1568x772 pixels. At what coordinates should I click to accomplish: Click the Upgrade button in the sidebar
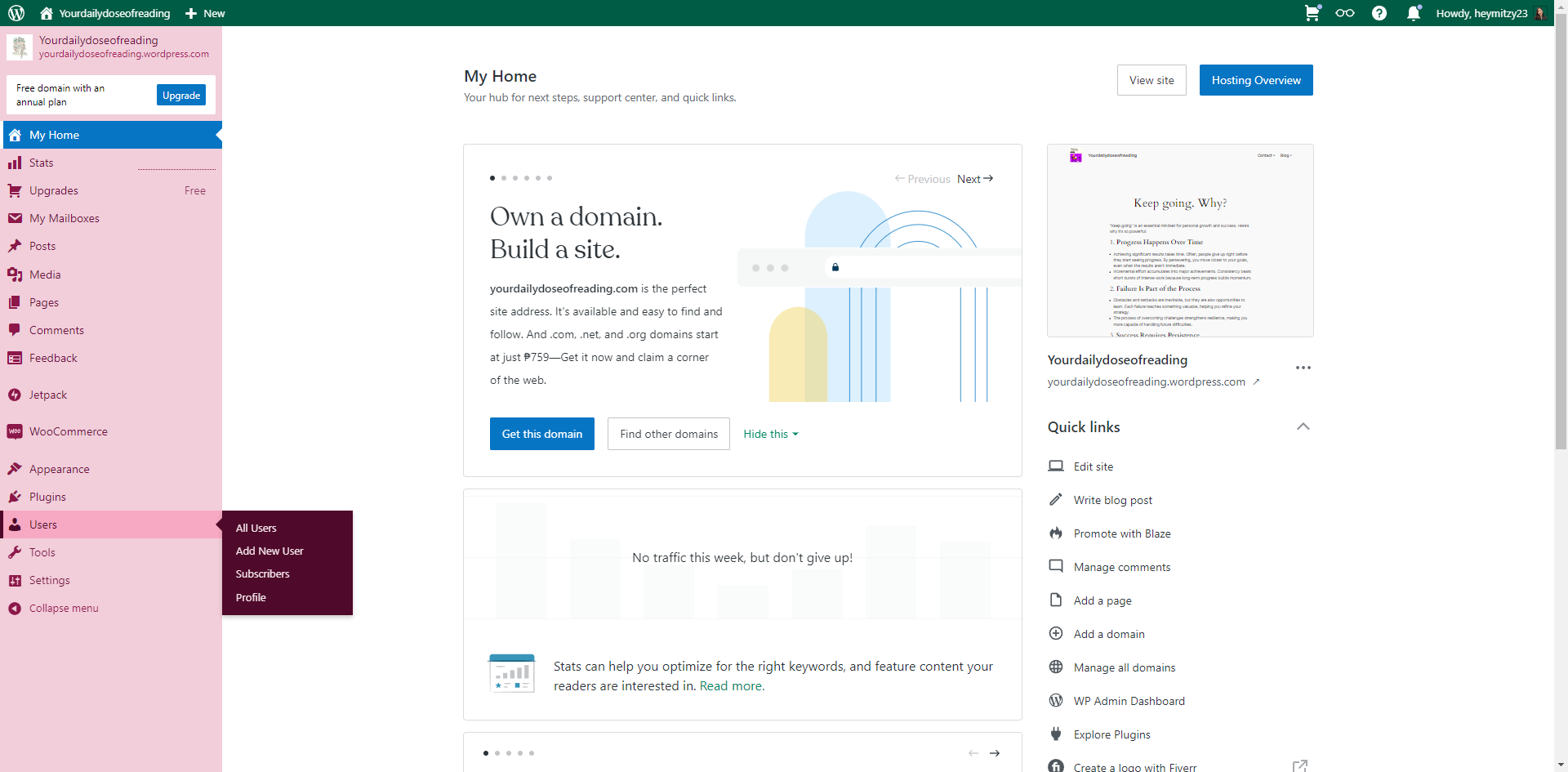pyautogui.click(x=181, y=95)
